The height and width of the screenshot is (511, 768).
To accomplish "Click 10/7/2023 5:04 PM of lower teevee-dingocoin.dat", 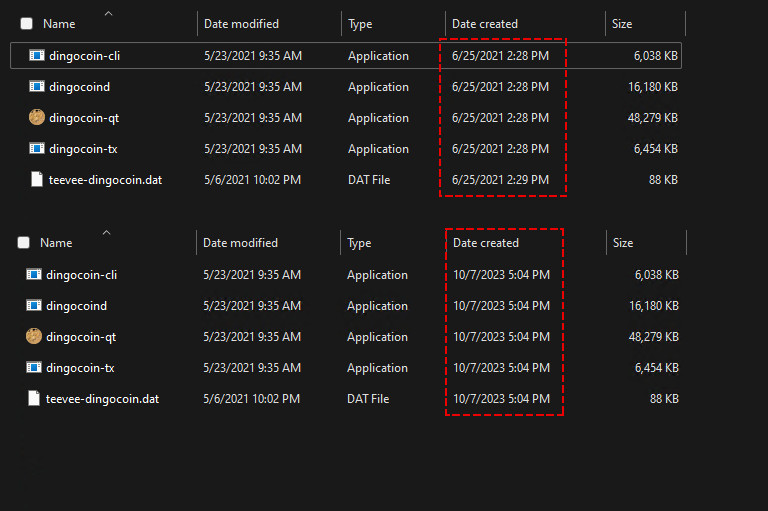I will click(x=501, y=399).
